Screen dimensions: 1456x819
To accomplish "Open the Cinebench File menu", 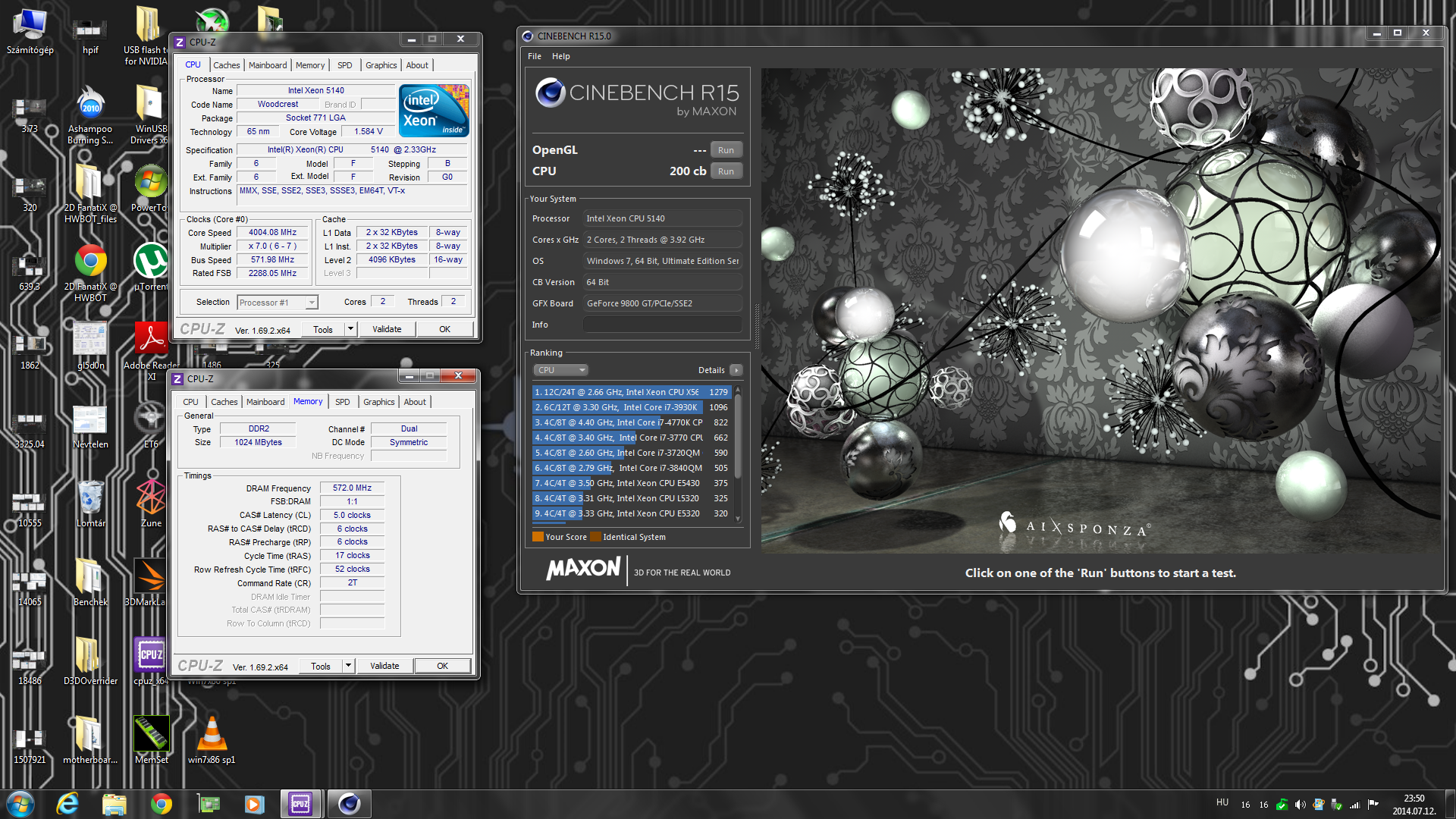I will point(535,56).
